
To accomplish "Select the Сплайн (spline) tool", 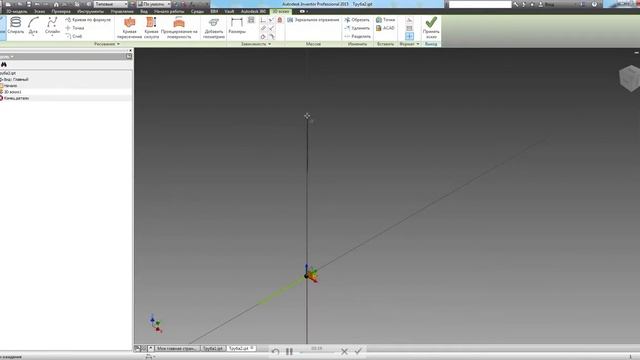I will click(52, 25).
